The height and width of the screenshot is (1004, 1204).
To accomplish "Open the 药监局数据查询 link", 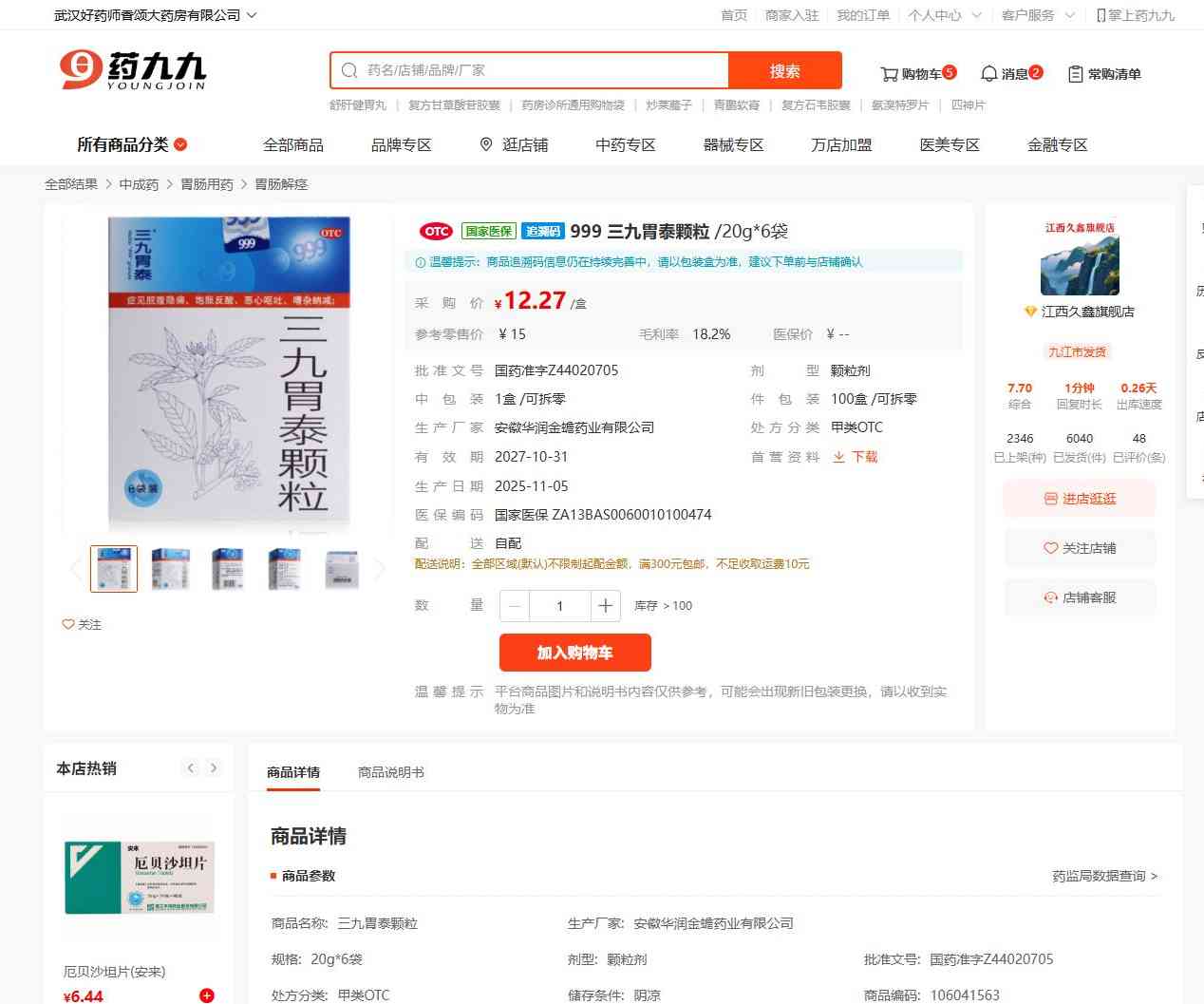I will pyautogui.click(x=1104, y=876).
